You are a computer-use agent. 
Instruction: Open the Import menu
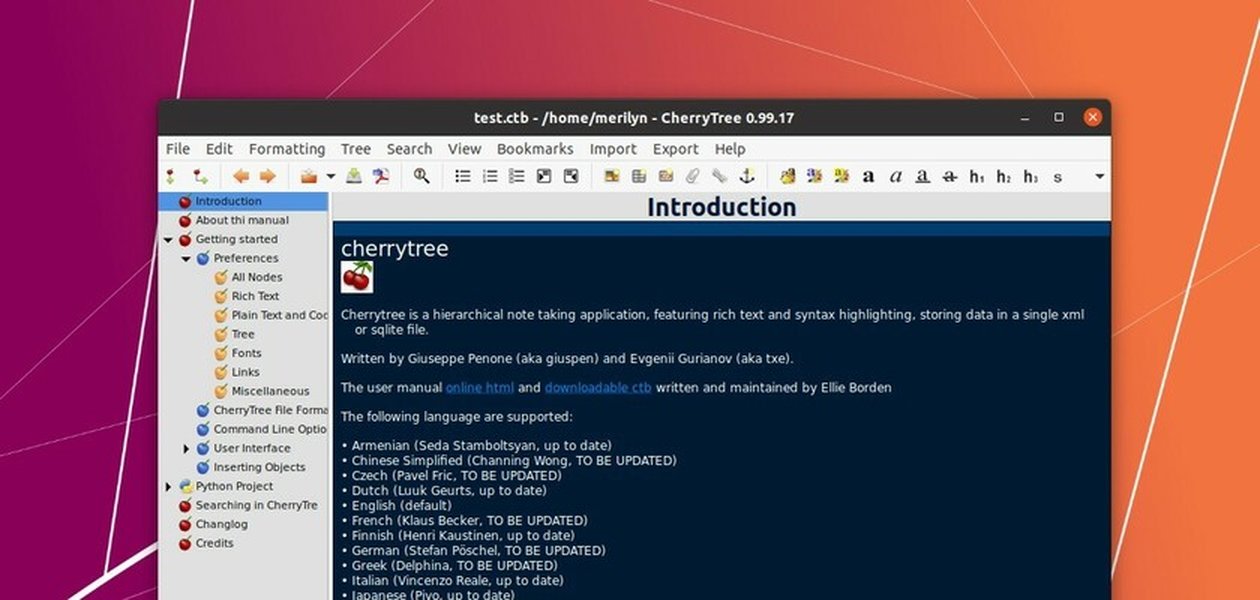point(613,149)
